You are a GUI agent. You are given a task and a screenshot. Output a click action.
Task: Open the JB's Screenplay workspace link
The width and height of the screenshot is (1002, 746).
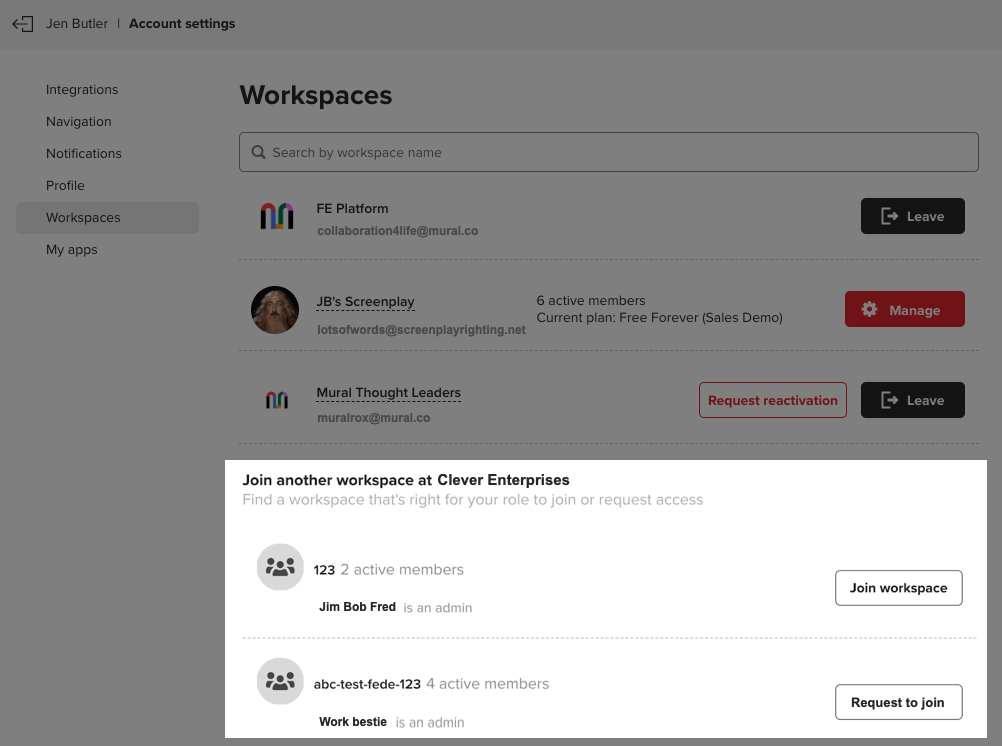(x=365, y=301)
